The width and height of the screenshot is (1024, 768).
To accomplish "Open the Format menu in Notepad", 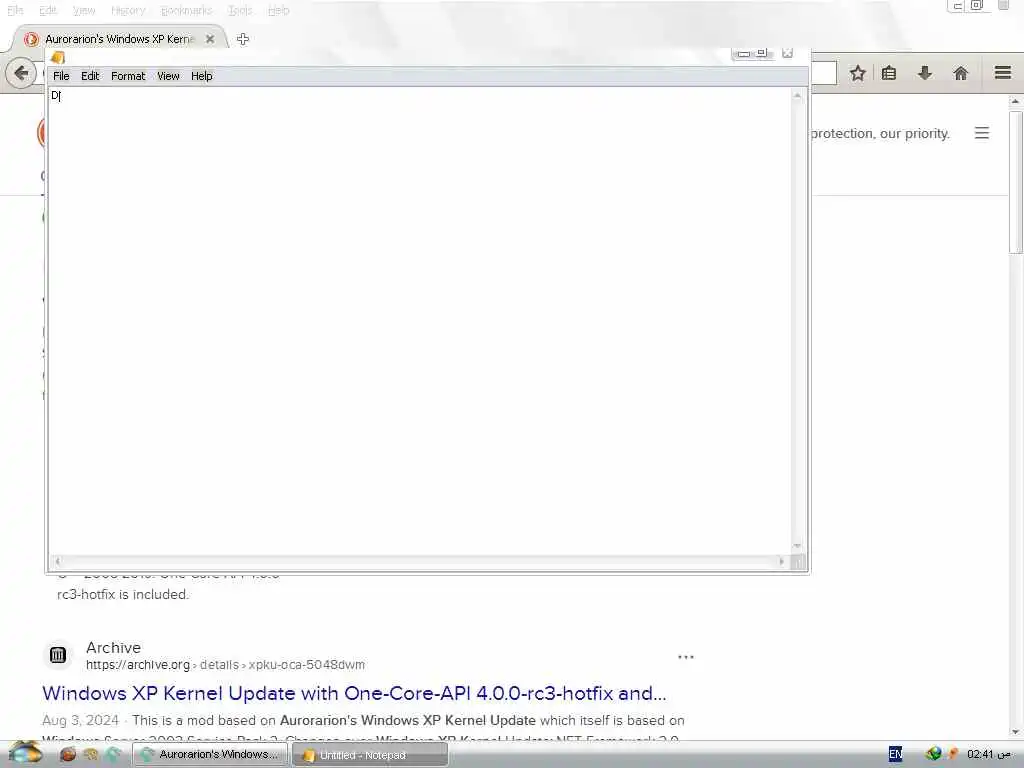I will click(128, 76).
